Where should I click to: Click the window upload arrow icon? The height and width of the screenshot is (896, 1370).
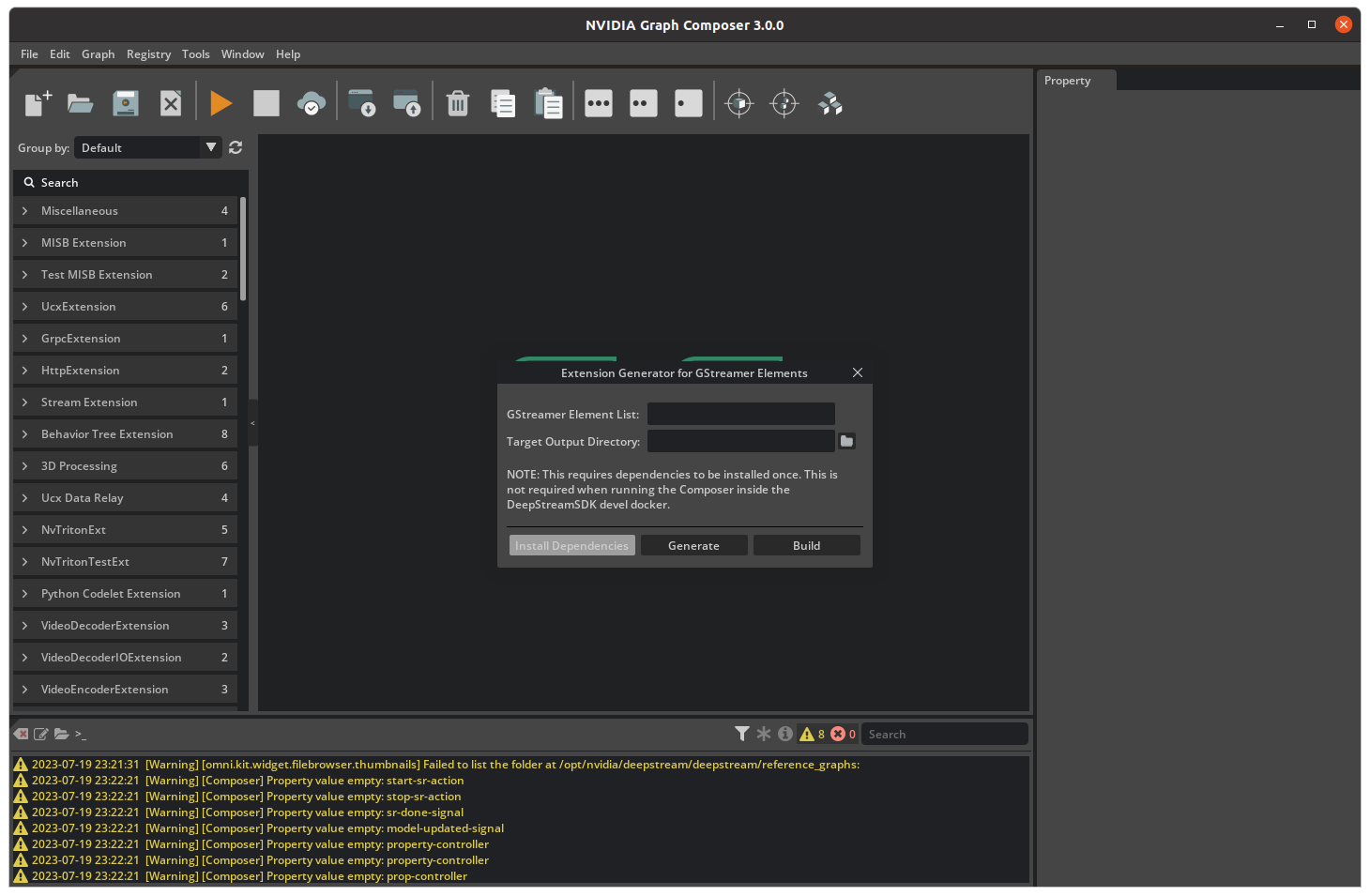tap(406, 103)
